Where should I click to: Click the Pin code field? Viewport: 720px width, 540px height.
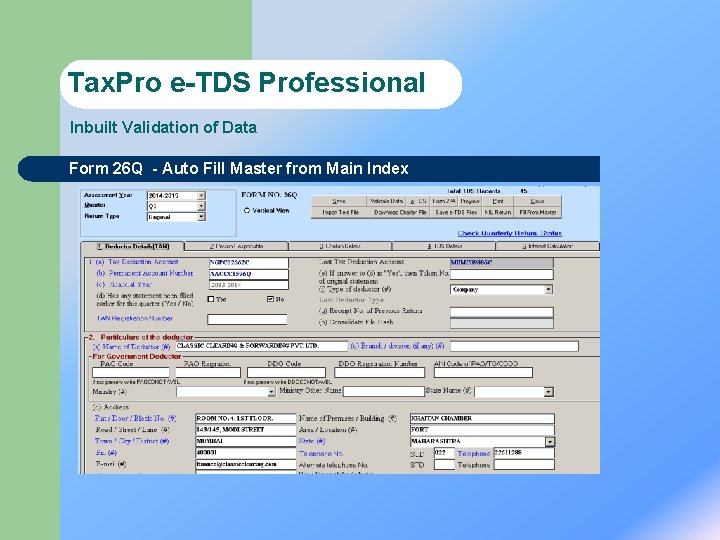246,453
